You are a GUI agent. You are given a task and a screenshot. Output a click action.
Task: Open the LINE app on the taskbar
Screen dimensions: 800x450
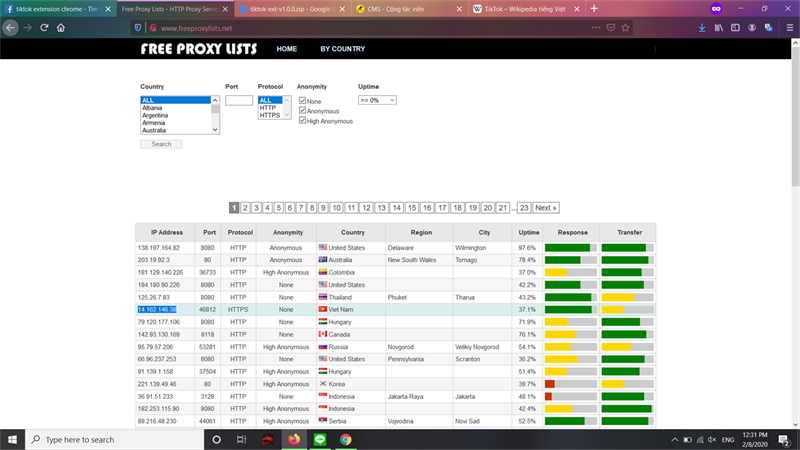tap(320, 439)
